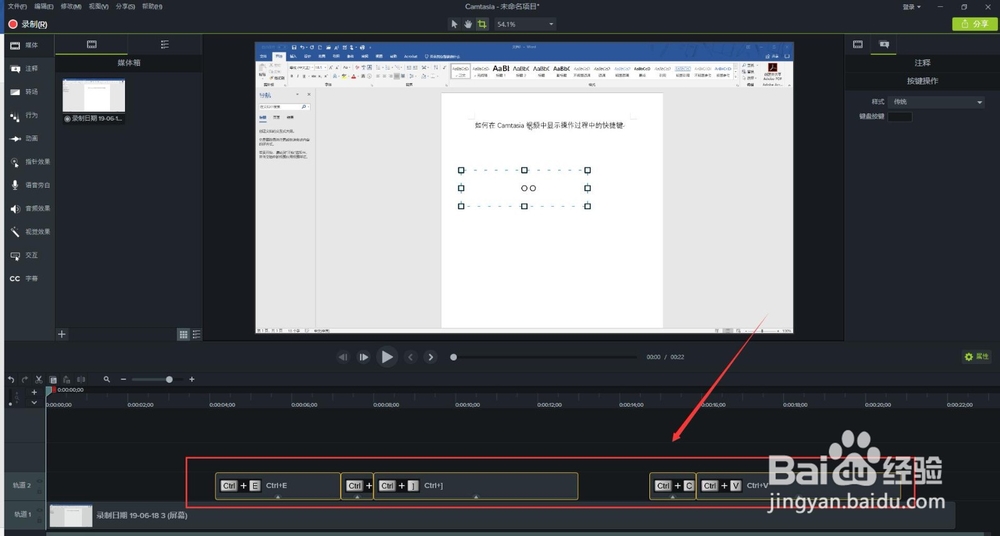The image size is (1000, 536).
Task: Click the timeline playhead marker at 0:00:00;00
Action: [x=49, y=391]
